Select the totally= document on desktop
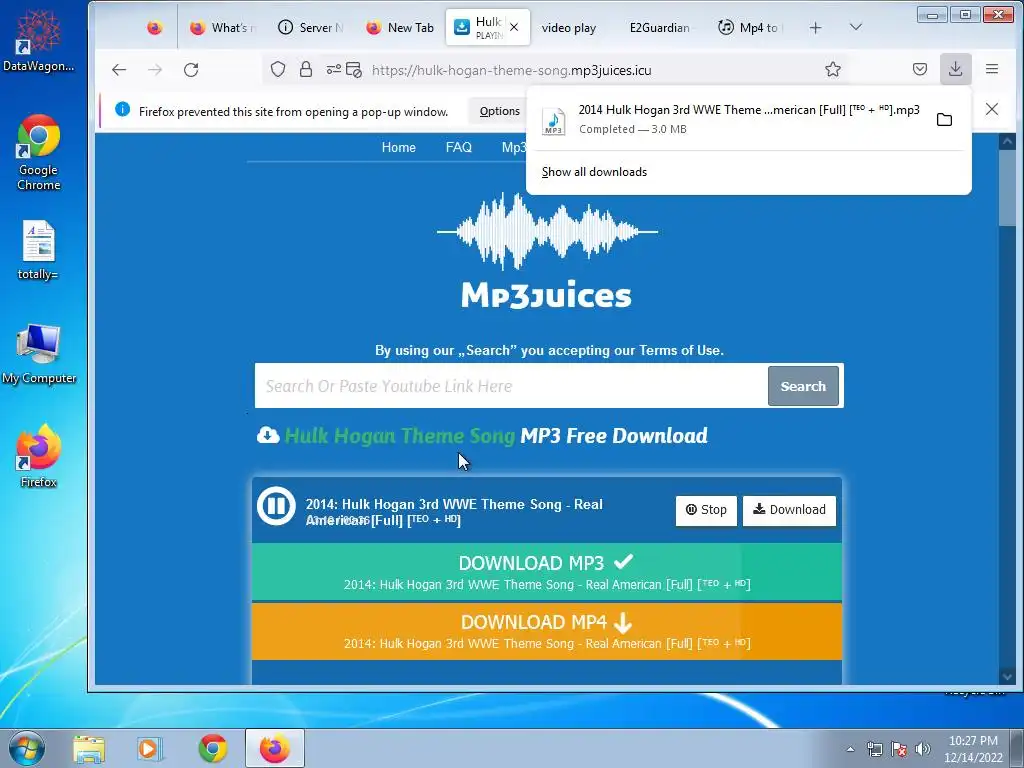 tap(39, 250)
